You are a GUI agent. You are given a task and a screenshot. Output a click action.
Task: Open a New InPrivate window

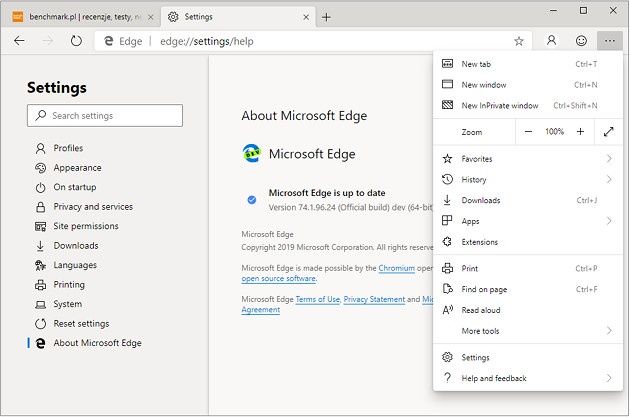tap(528, 106)
